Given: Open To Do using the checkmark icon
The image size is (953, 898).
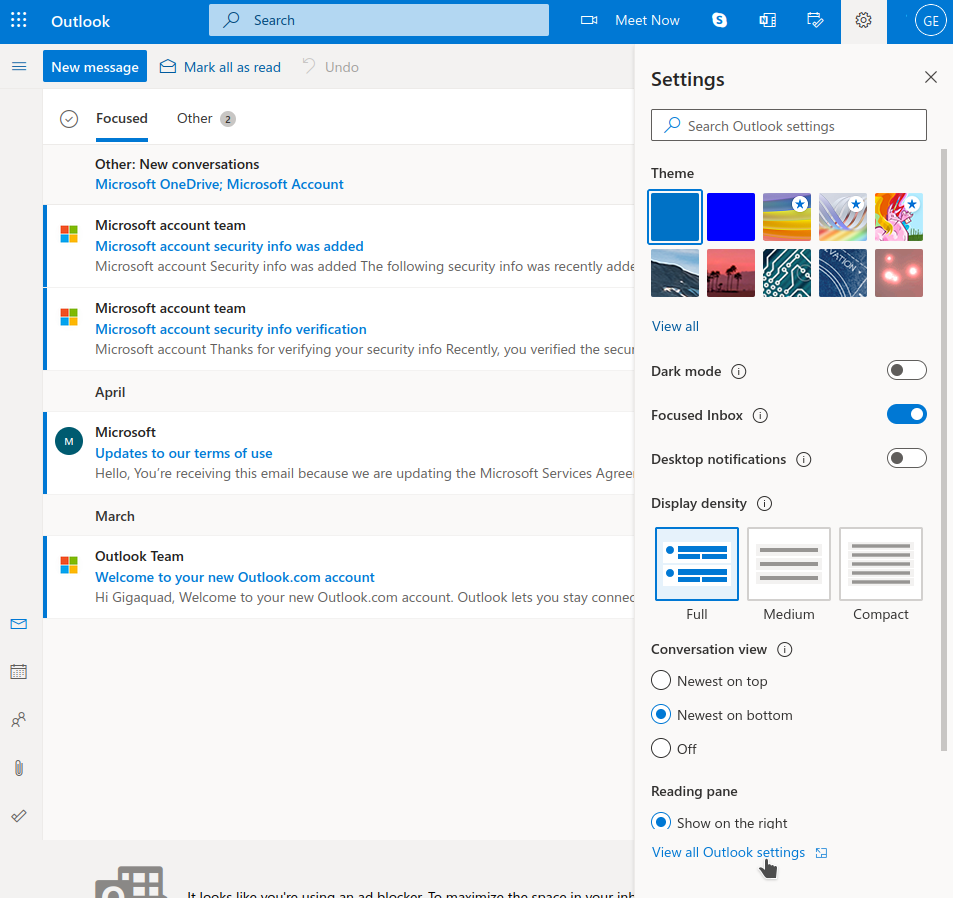Looking at the screenshot, I should [x=18, y=815].
